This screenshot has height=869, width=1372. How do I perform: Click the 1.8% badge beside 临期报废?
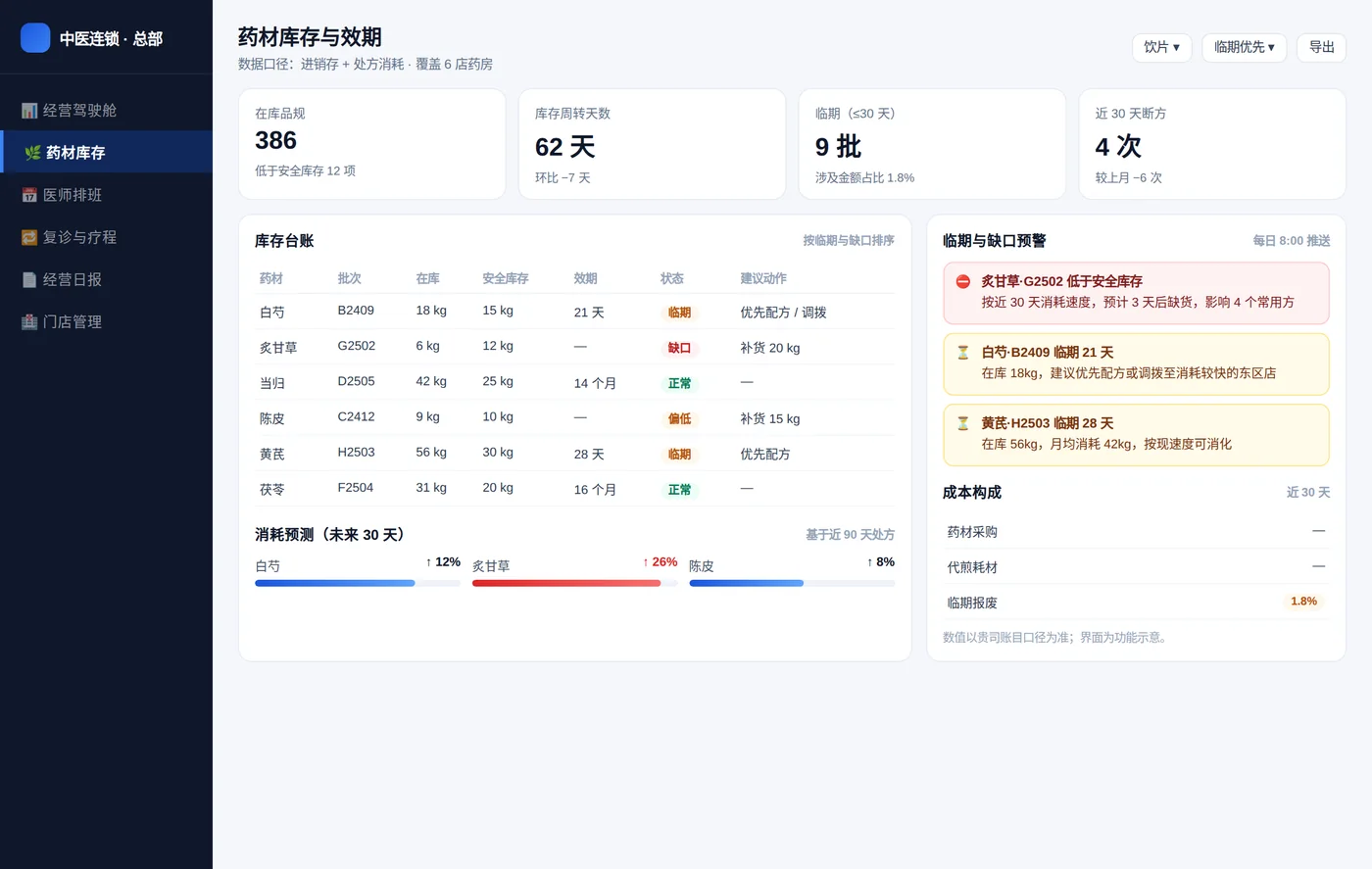click(1303, 602)
